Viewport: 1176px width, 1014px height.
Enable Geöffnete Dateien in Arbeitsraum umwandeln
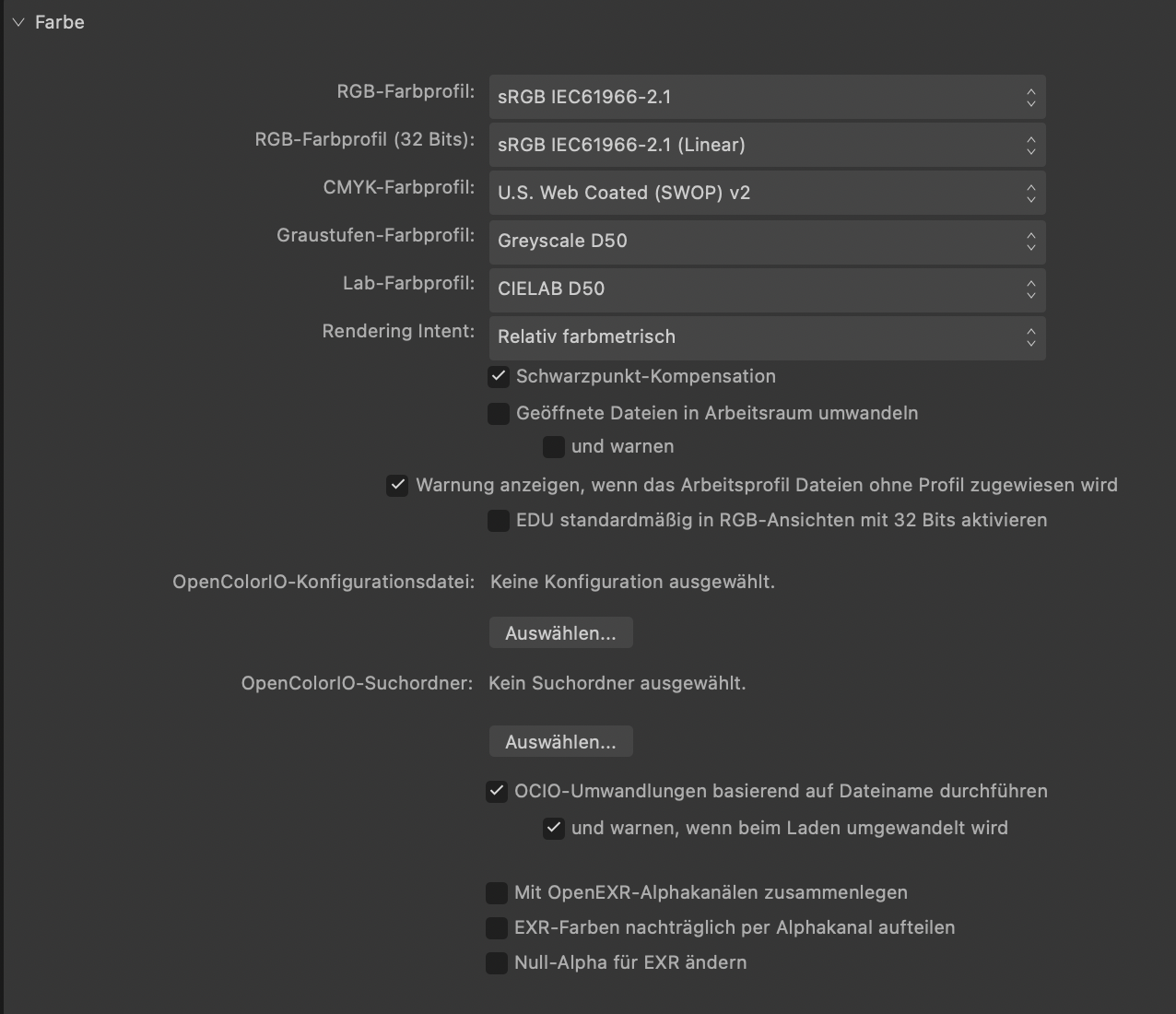click(499, 414)
